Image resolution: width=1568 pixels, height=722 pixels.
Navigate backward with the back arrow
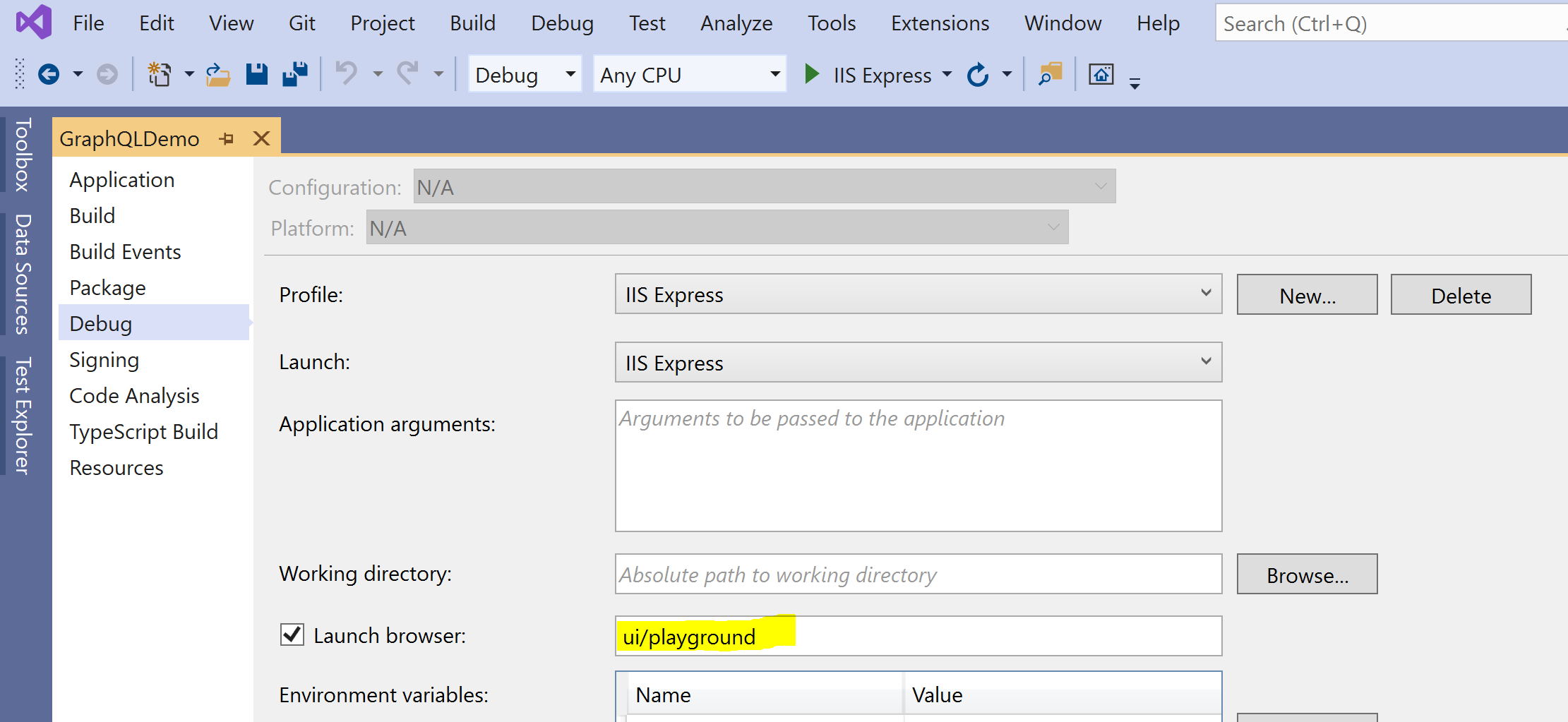coord(49,74)
